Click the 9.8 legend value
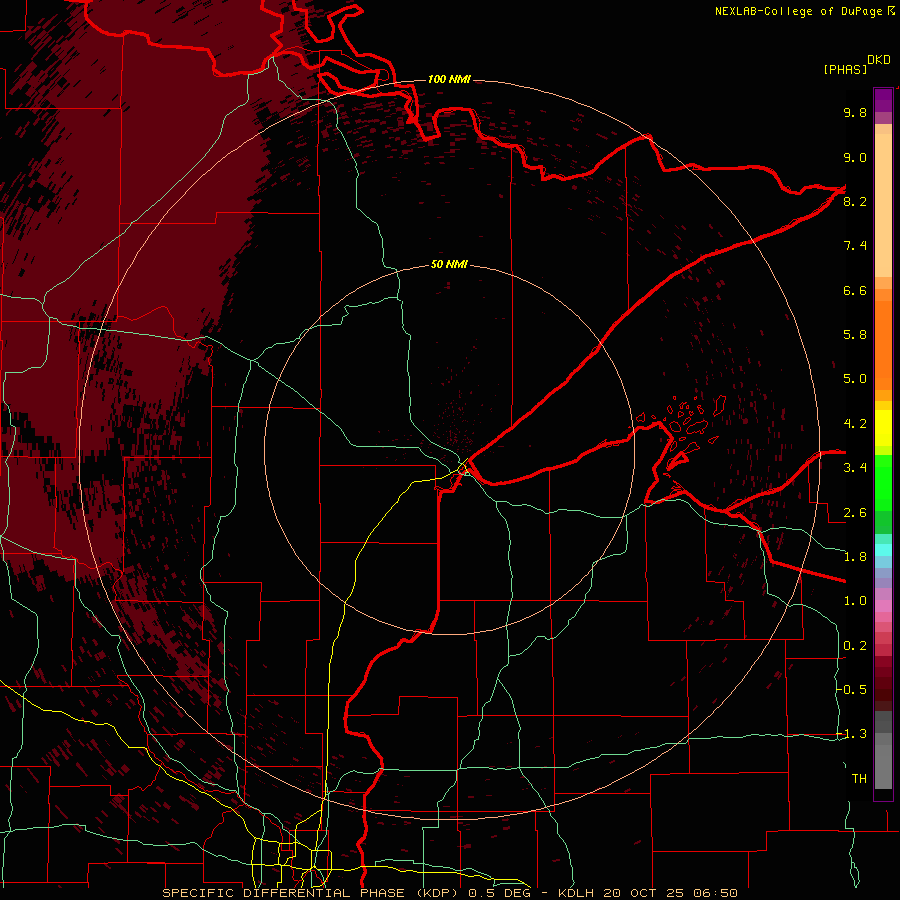900x900 pixels. pyautogui.click(x=855, y=112)
